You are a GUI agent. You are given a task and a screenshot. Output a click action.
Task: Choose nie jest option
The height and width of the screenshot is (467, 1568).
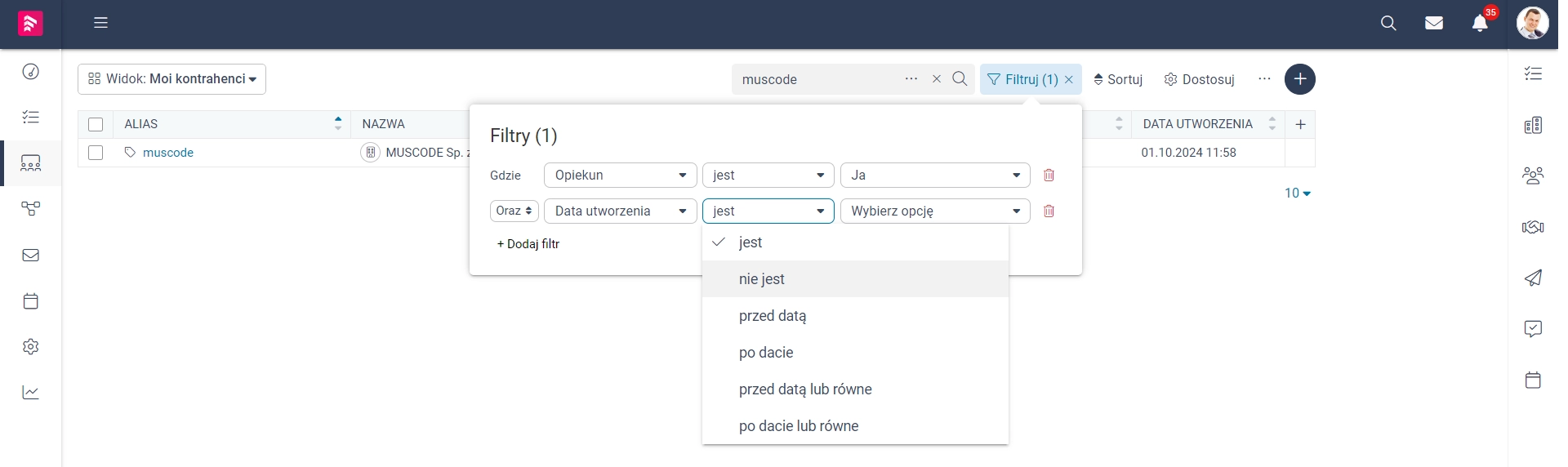[x=855, y=279]
